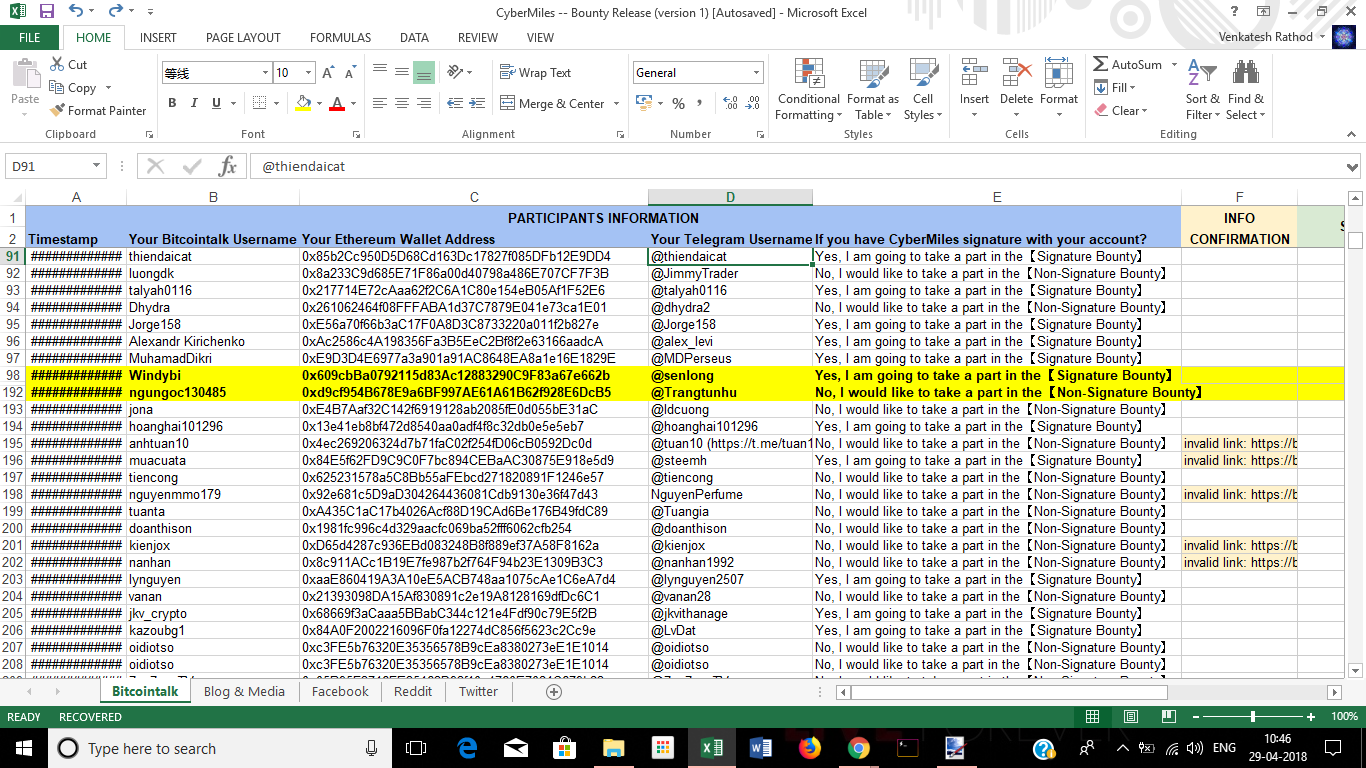Open the General number format dropdown
Image resolution: width=1366 pixels, height=768 pixels.
pyautogui.click(x=756, y=73)
